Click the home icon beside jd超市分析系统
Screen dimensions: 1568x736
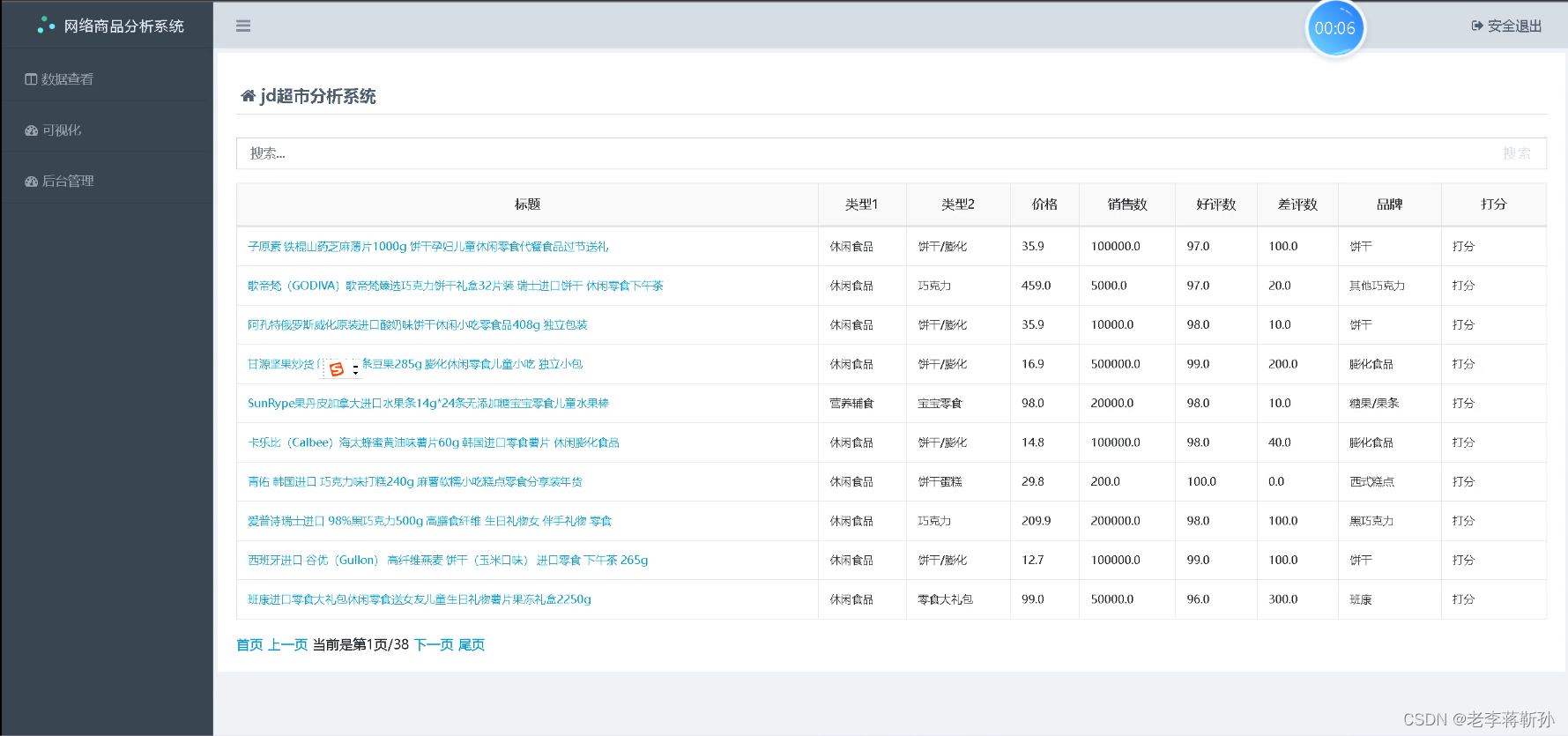point(248,96)
